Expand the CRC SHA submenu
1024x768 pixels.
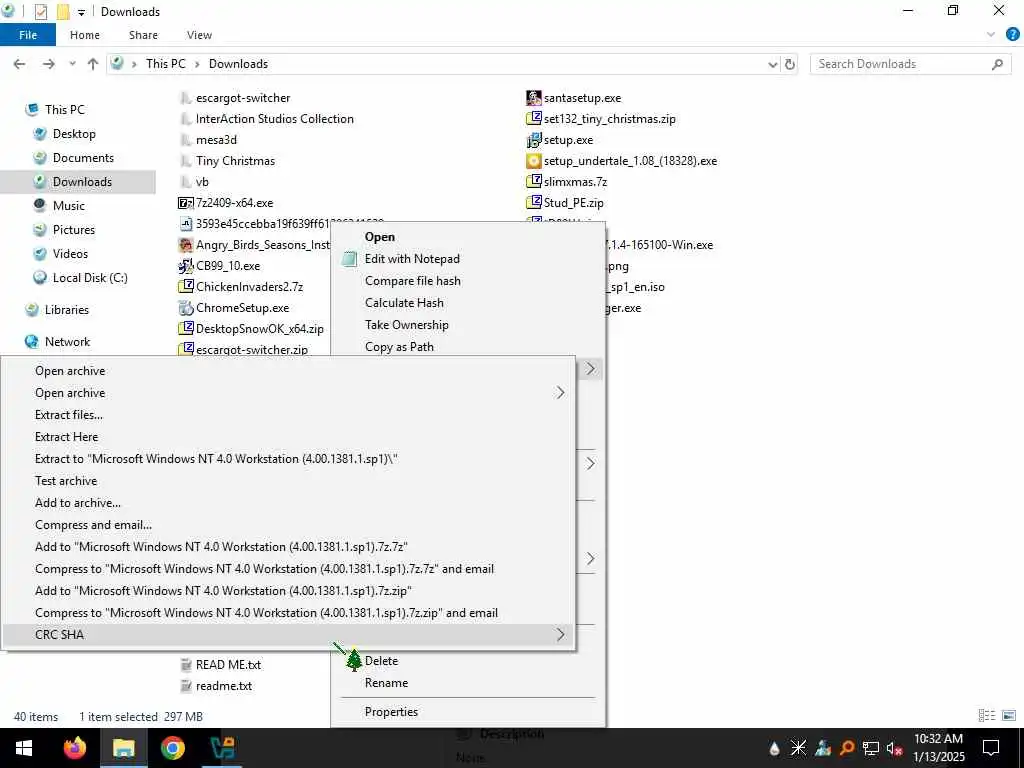(288, 635)
